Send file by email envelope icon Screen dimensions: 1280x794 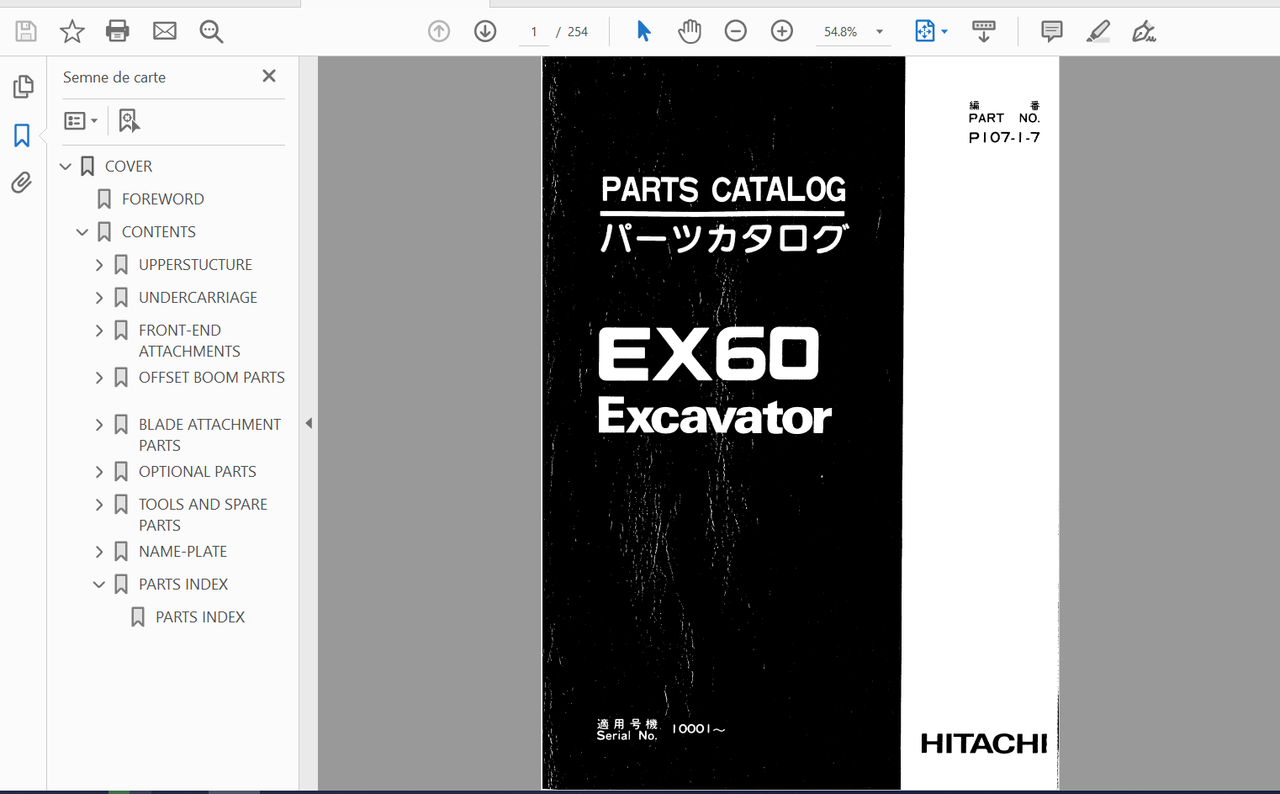[164, 31]
